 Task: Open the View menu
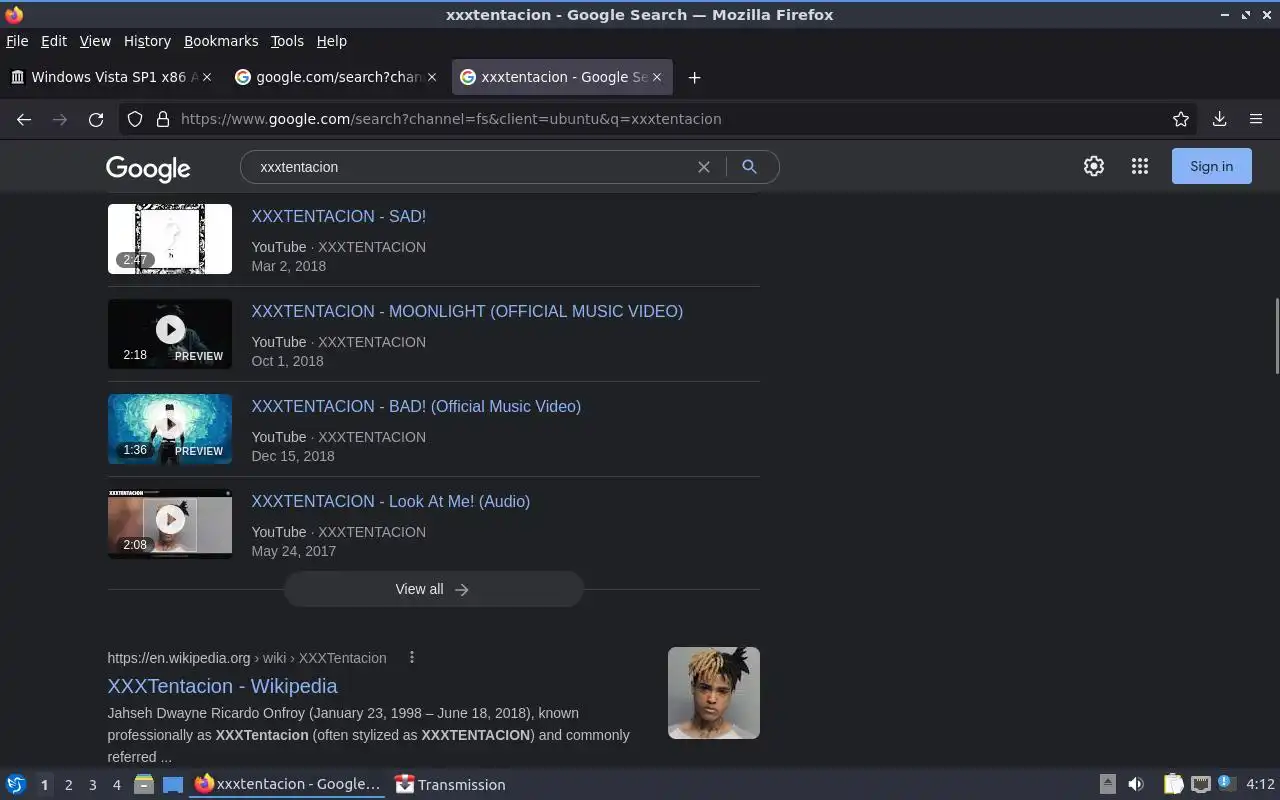click(95, 41)
